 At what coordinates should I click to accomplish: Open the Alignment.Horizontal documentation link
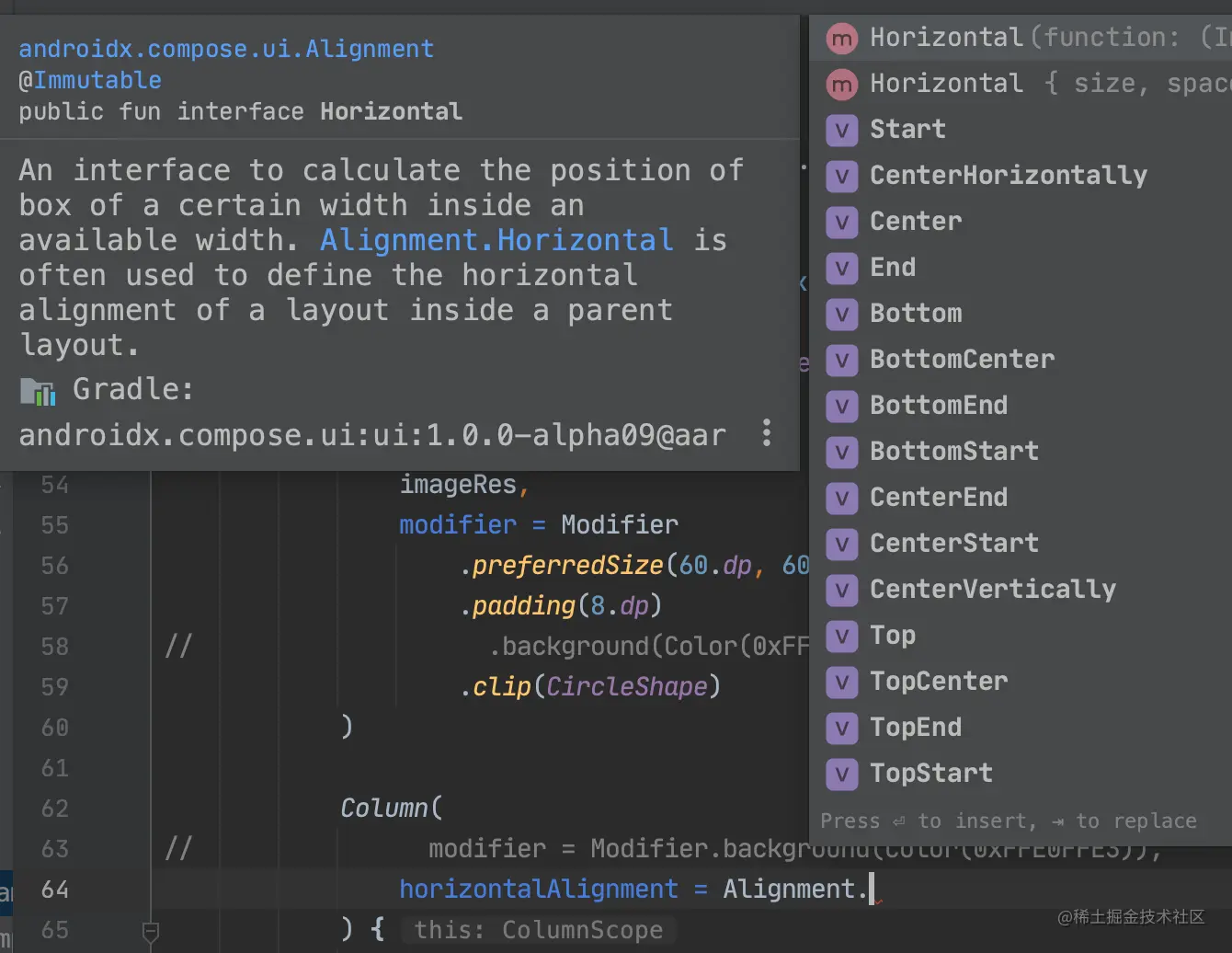pyautogui.click(x=496, y=241)
